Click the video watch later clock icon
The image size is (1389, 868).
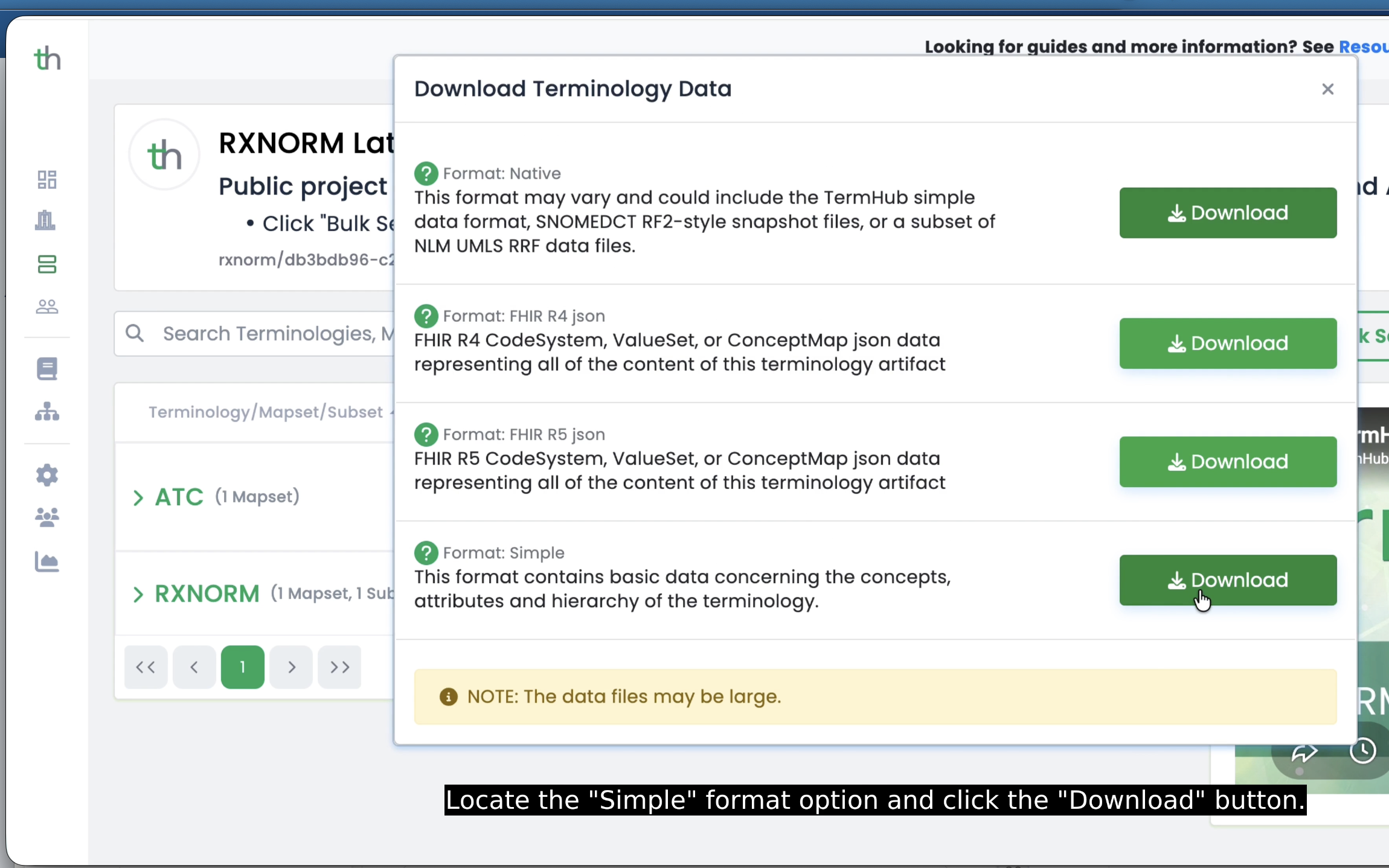(1363, 751)
